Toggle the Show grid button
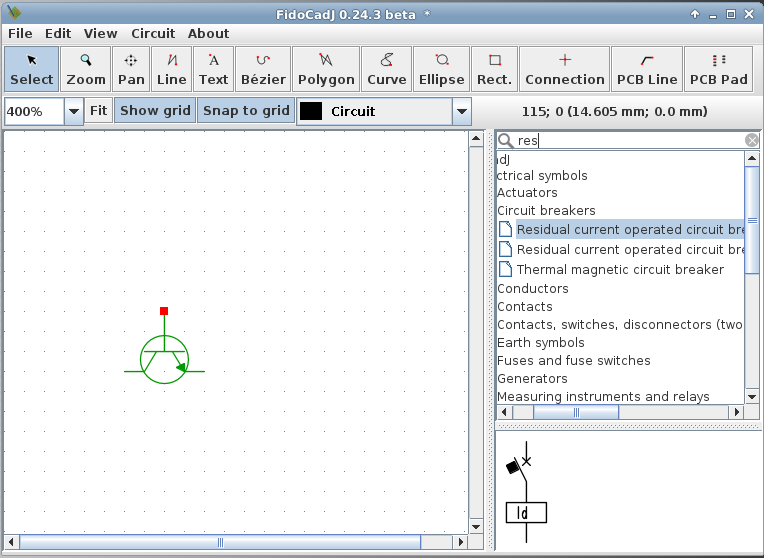764x558 pixels. pos(155,111)
